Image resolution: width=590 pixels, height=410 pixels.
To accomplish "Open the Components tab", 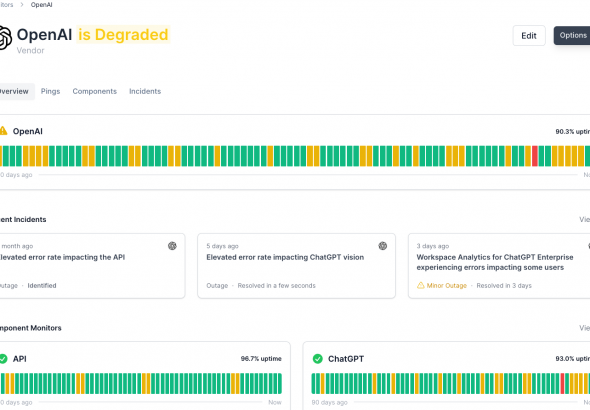I will click(94, 91).
